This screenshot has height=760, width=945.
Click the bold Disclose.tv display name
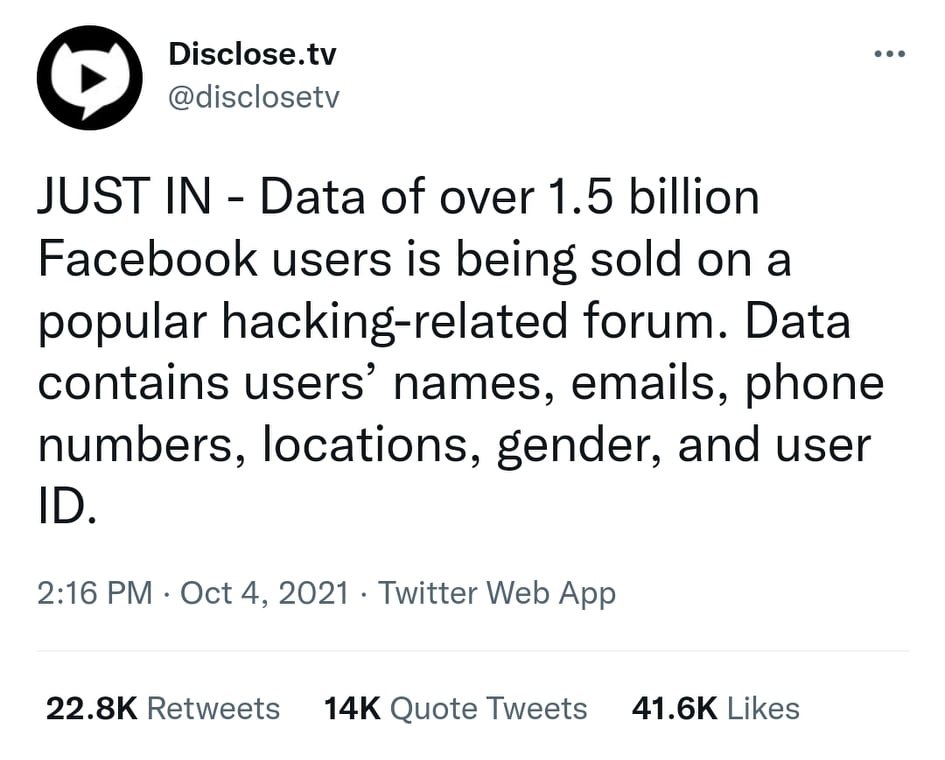[x=253, y=54]
